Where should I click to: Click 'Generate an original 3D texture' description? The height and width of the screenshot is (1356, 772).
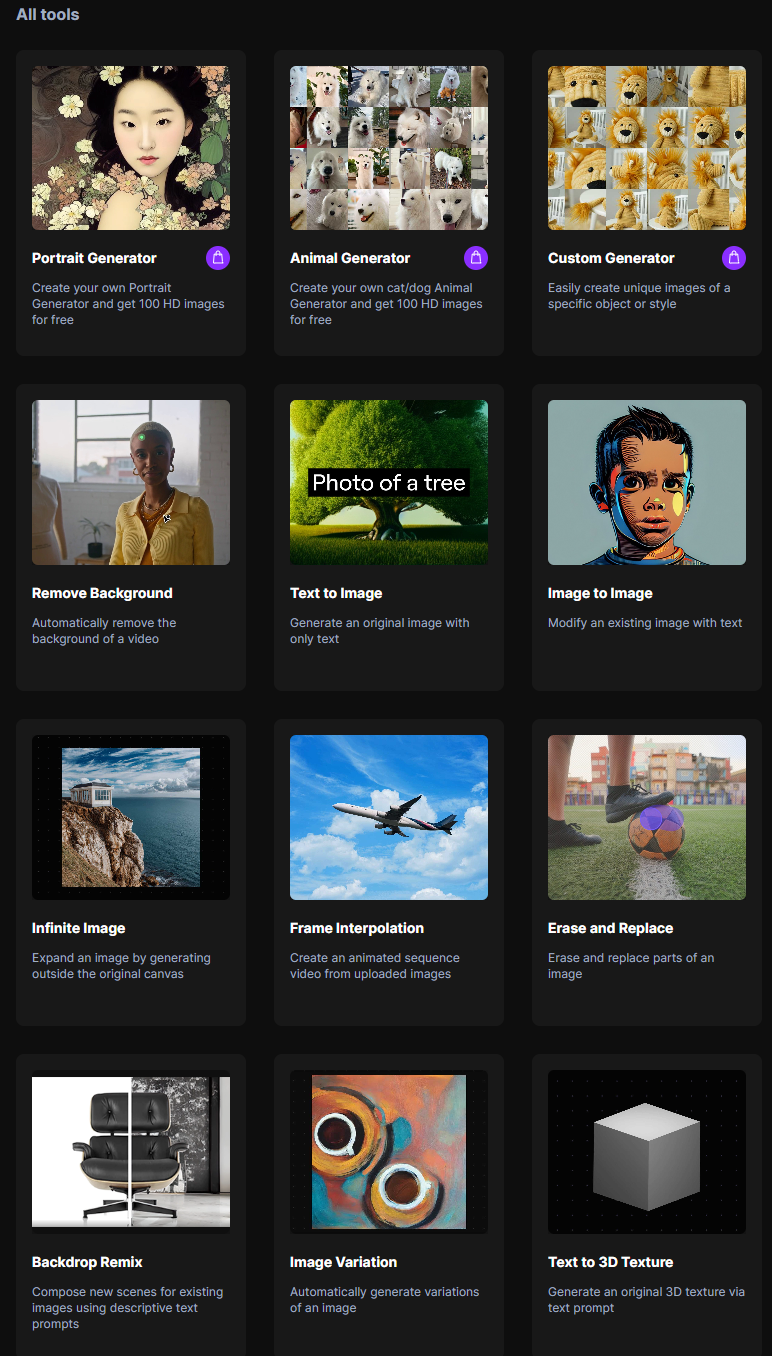[646, 1300]
